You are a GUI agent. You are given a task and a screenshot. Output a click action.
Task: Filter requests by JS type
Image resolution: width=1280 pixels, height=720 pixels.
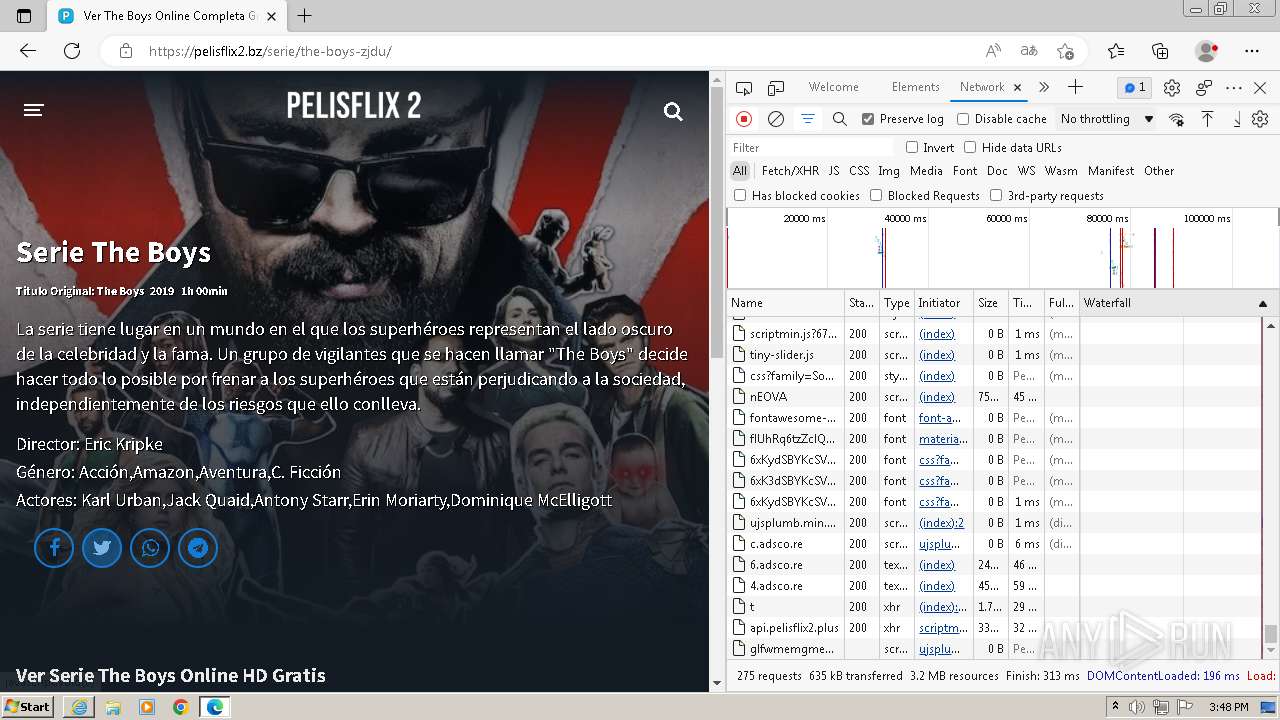click(834, 171)
